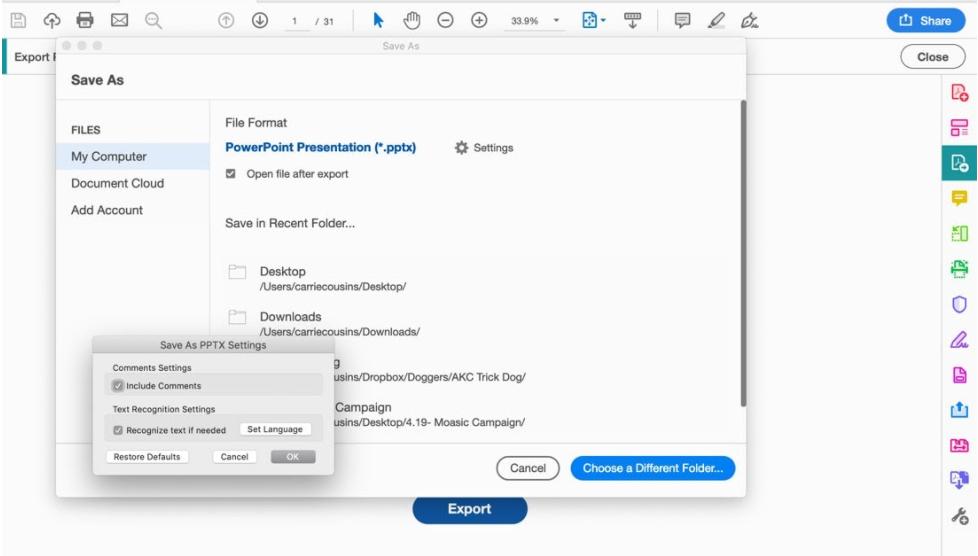Click the Save file icon in toolbar
This screenshot has height=556, width=978.
click(18, 21)
